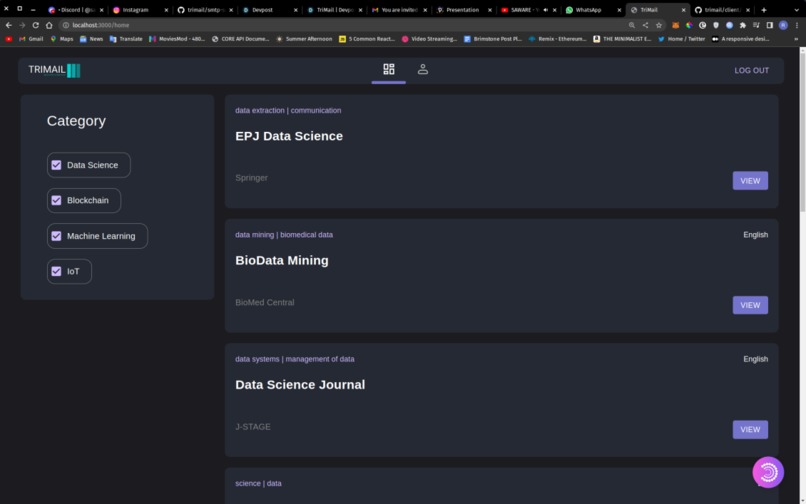Switch to the Devpost tab
This screenshot has height=504, width=806.
270,10
